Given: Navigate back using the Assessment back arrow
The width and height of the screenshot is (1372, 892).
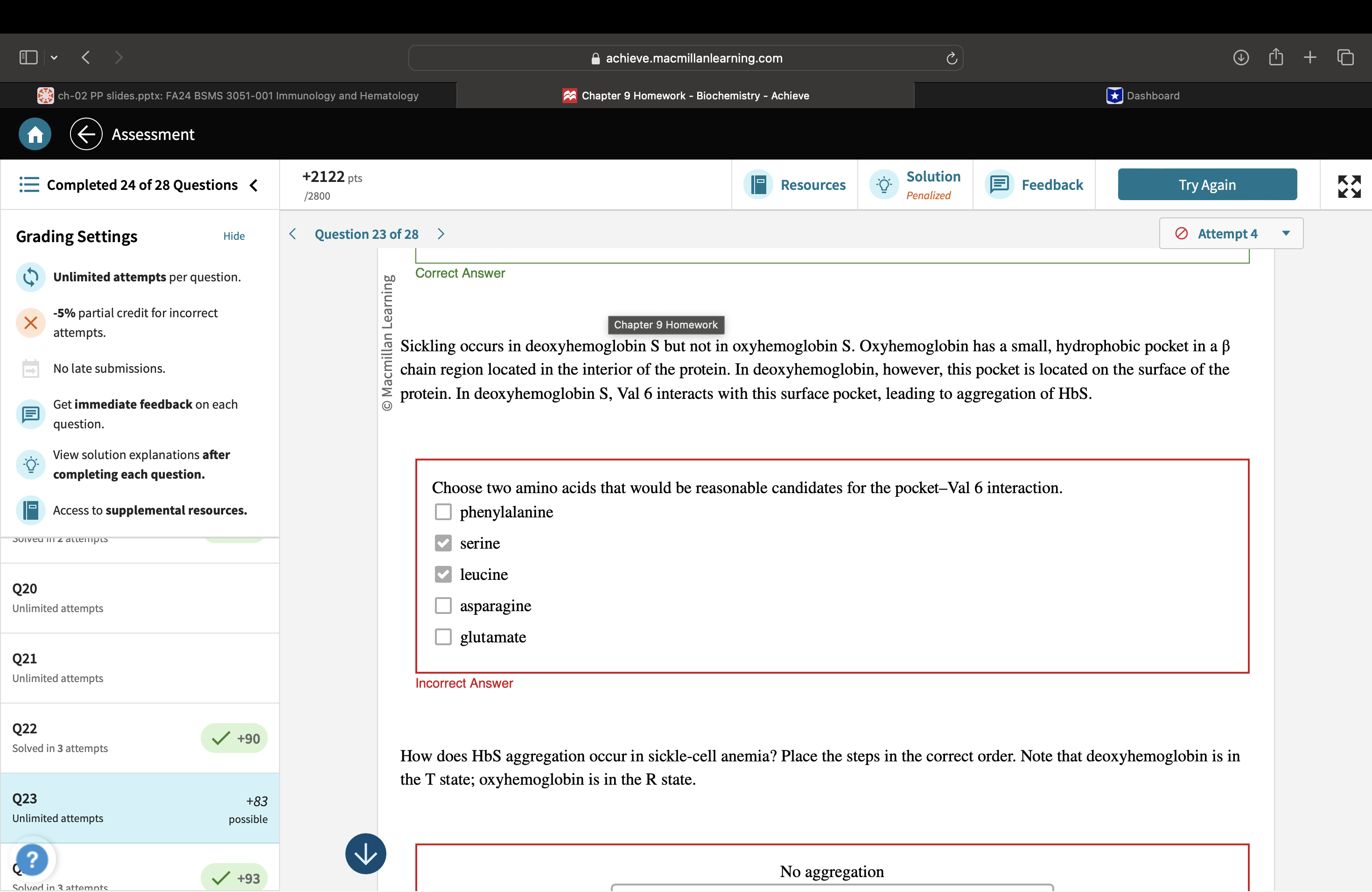Looking at the screenshot, I should pos(85,134).
